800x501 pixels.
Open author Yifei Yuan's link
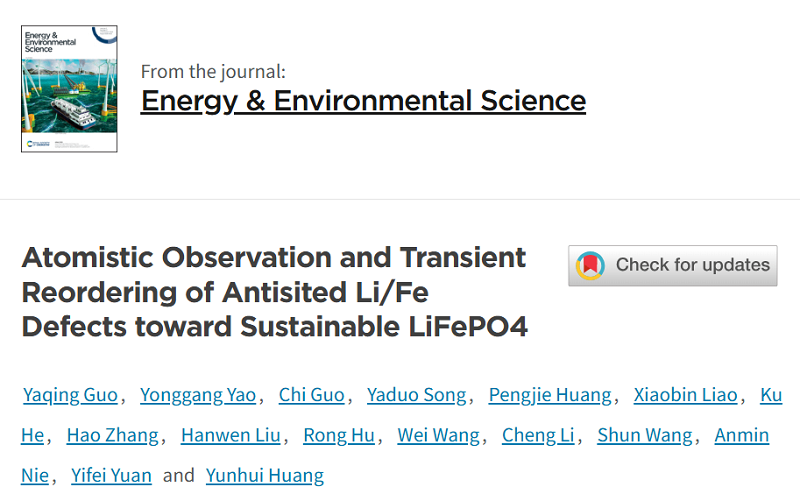pyautogui.click(x=111, y=475)
